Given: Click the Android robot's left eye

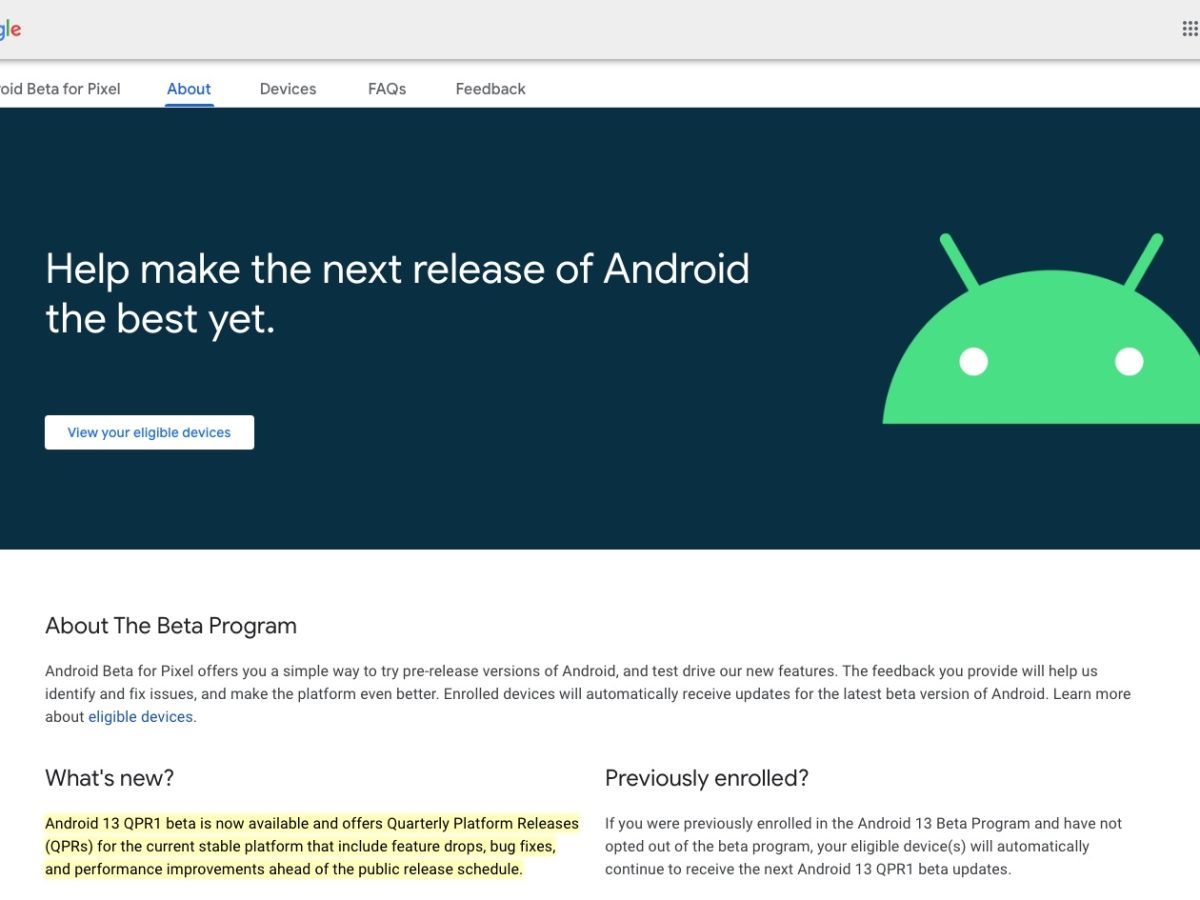Looking at the screenshot, I should click(973, 361).
